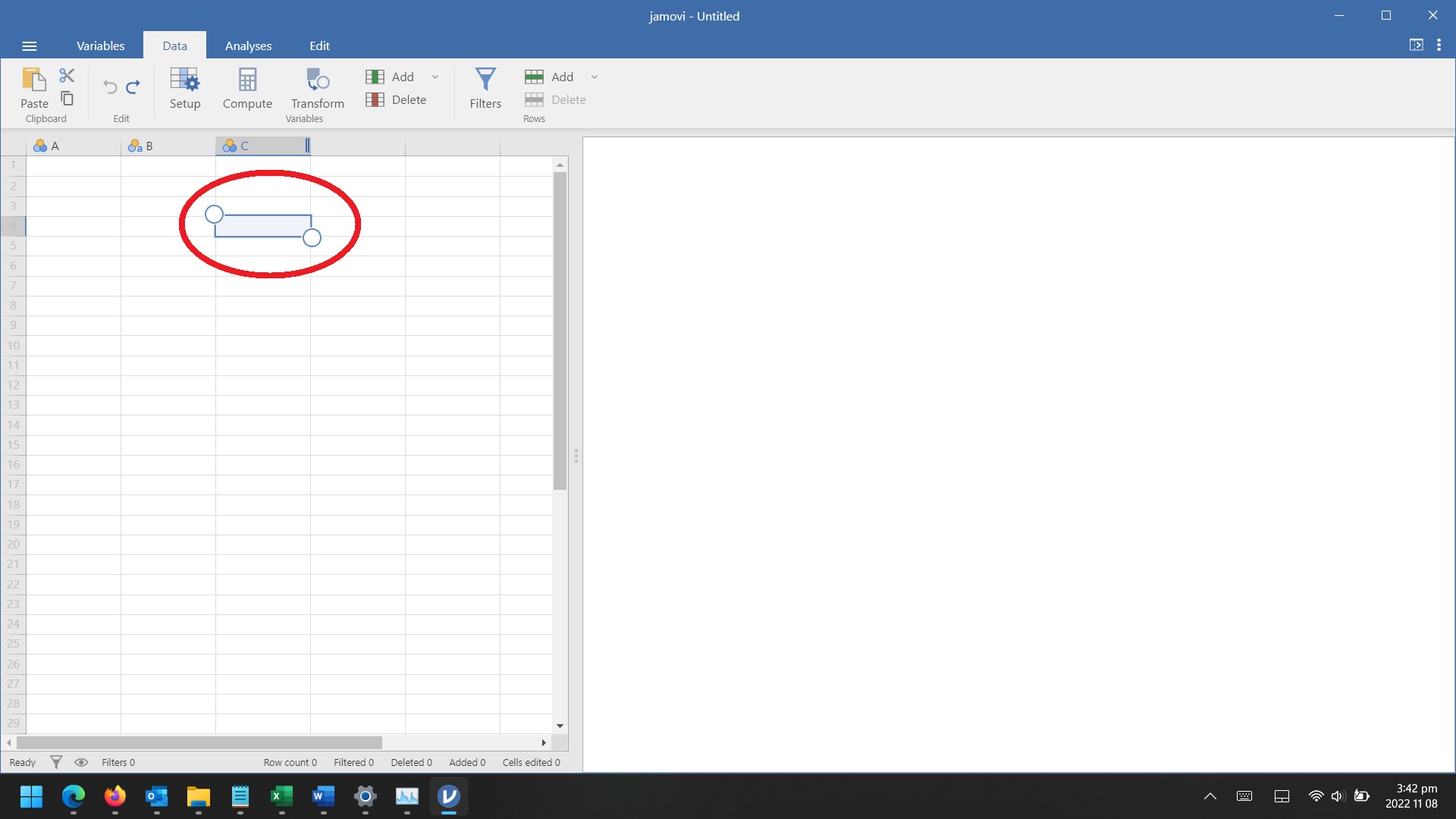The image size is (1456, 819).
Task: Toggle the eye icon in status bar
Action: 81,762
